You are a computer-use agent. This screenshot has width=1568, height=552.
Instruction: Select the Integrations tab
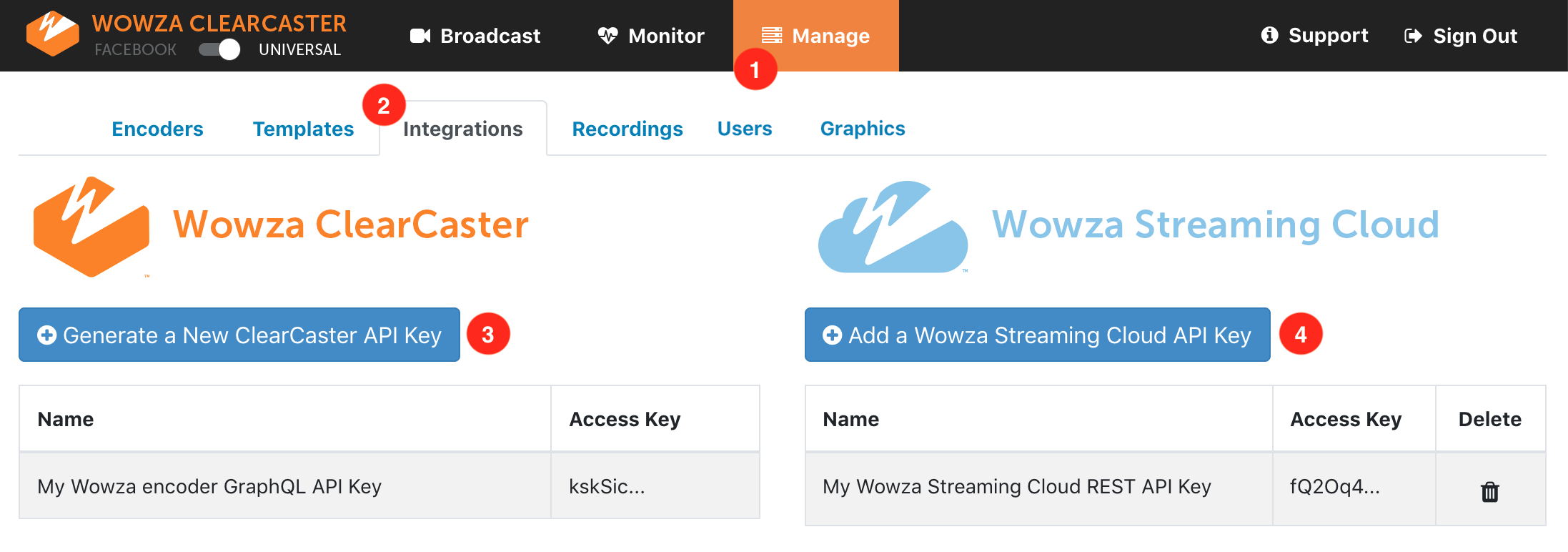coord(463,129)
